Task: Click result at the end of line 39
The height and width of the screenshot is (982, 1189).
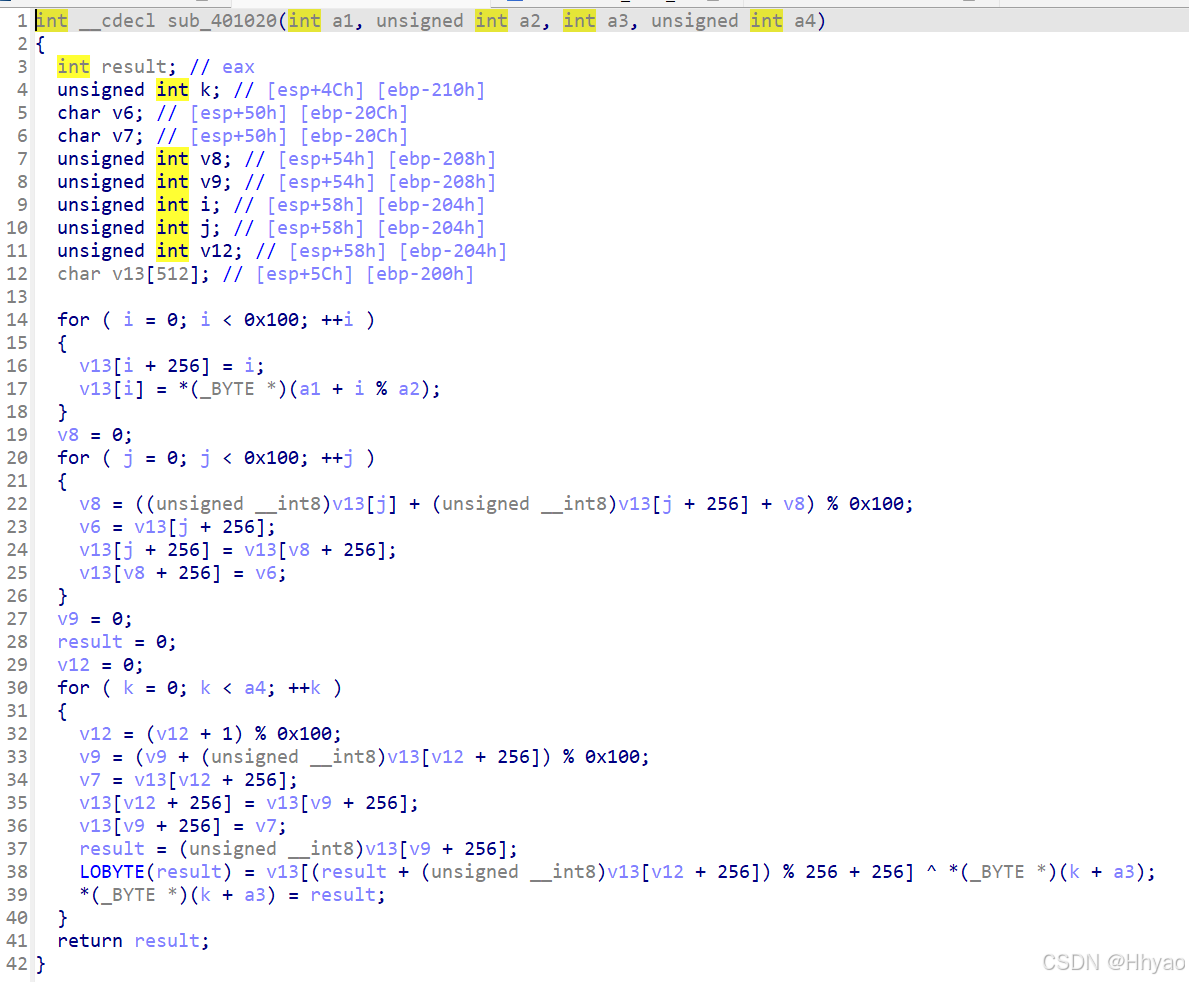Action: [343, 895]
